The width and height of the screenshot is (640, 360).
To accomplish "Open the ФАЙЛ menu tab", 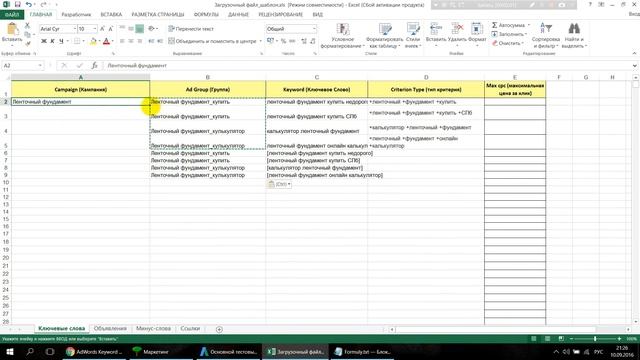I will (12, 15).
